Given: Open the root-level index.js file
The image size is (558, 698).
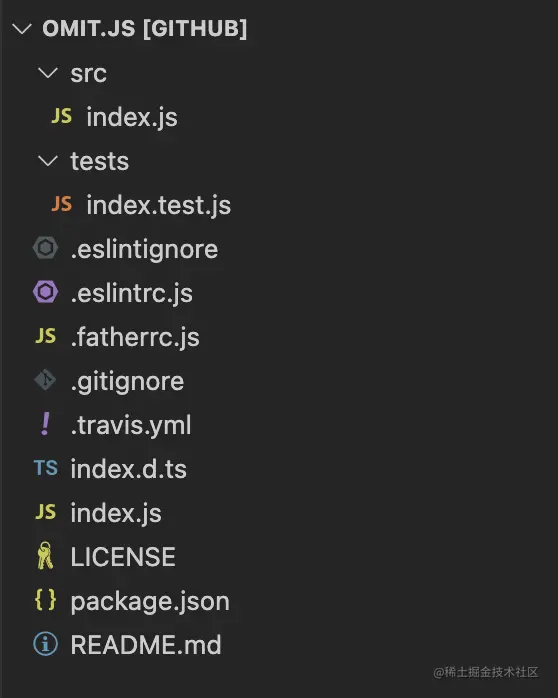Looking at the screenshot, I should pos(116,513).
